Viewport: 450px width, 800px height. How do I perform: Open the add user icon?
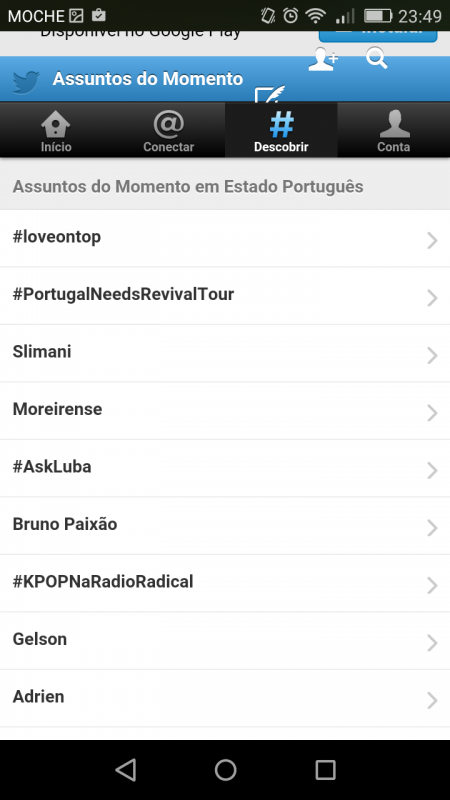click(x=322, y=59)
